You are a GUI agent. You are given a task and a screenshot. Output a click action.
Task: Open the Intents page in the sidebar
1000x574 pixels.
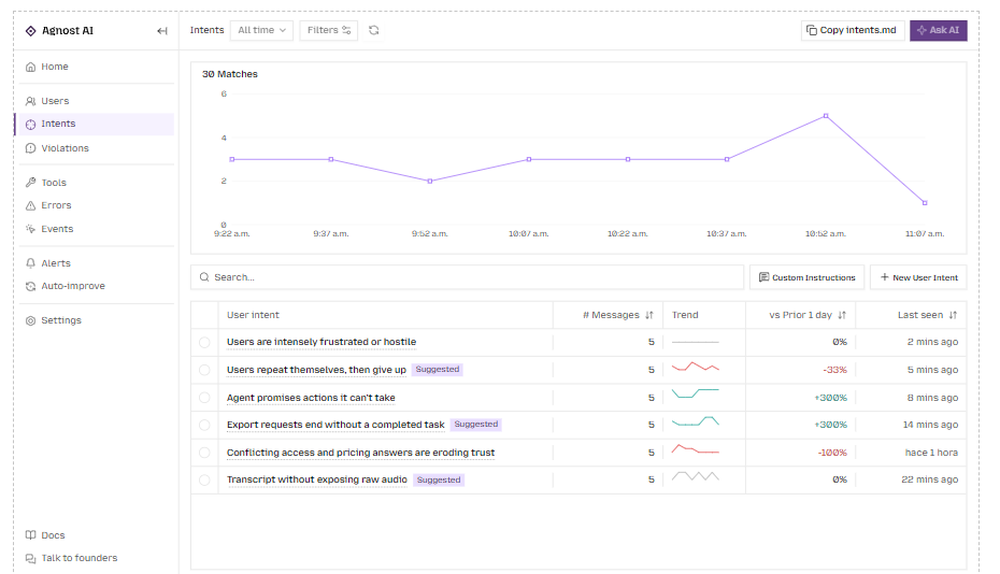[94, 124]
